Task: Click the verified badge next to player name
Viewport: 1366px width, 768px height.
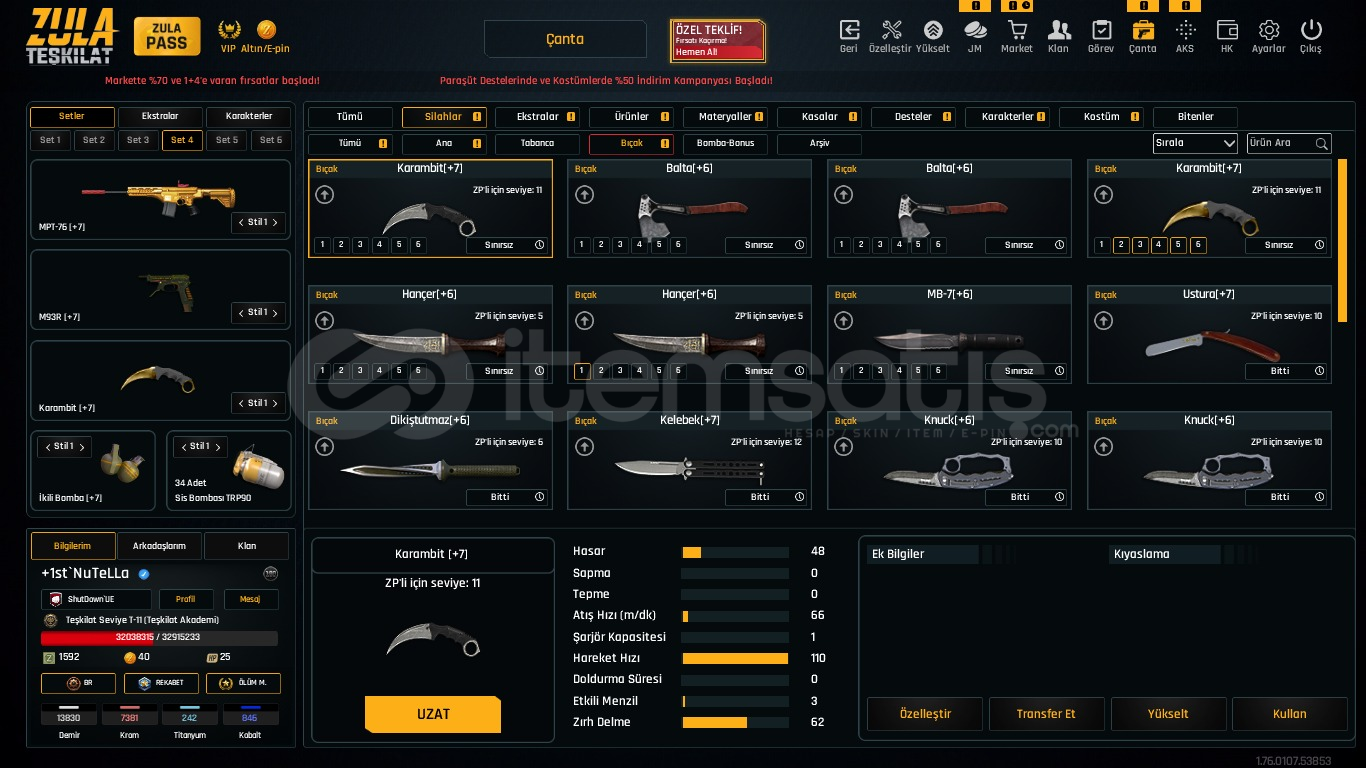Action: pos(144,574)
